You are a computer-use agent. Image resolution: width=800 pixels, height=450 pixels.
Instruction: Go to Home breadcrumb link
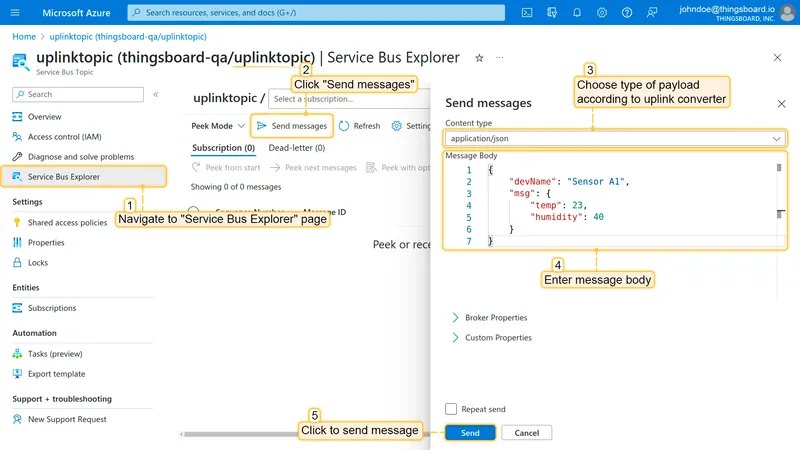coord(24,37)
